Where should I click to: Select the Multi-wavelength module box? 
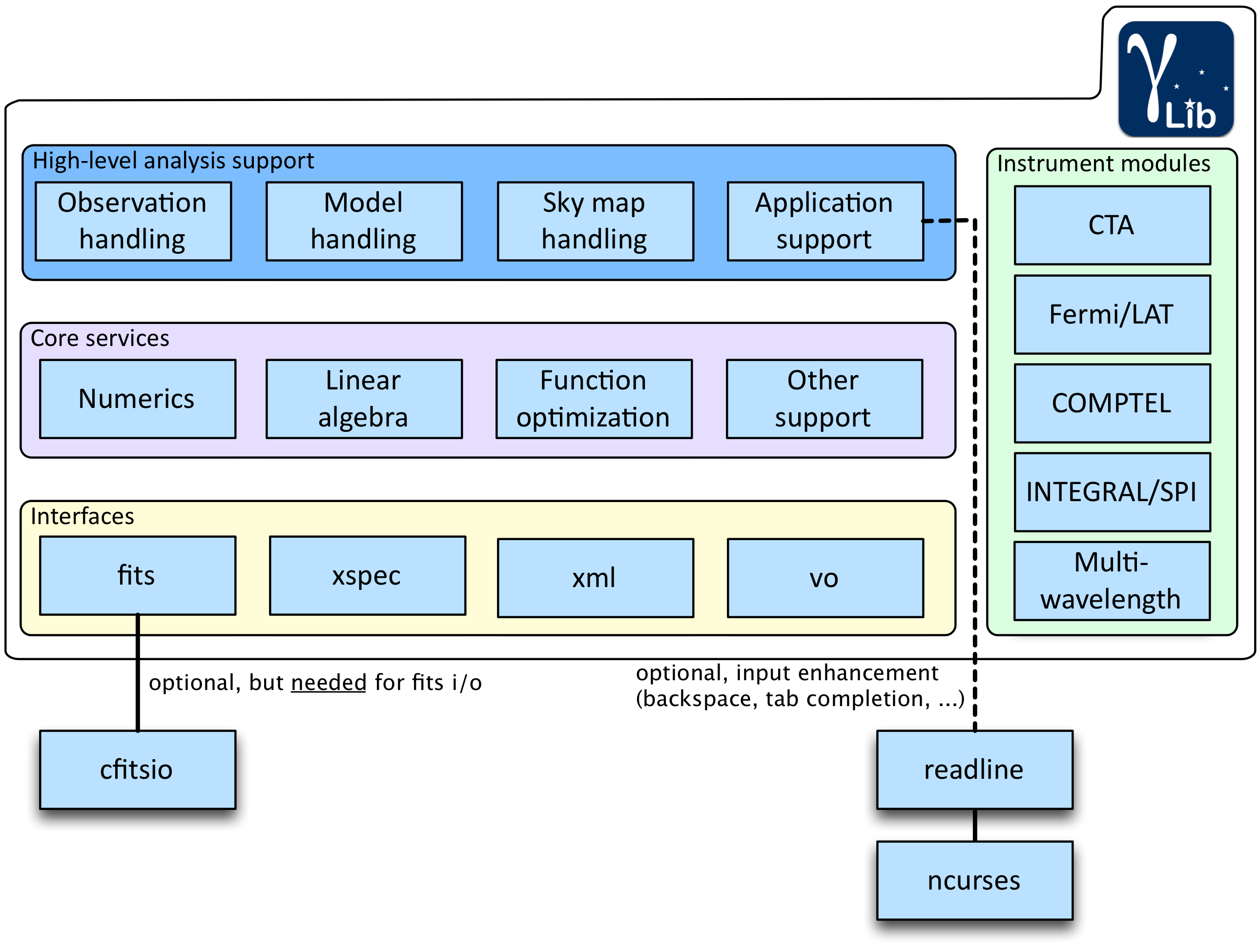pyautogui.click(x=1112, y=580)
